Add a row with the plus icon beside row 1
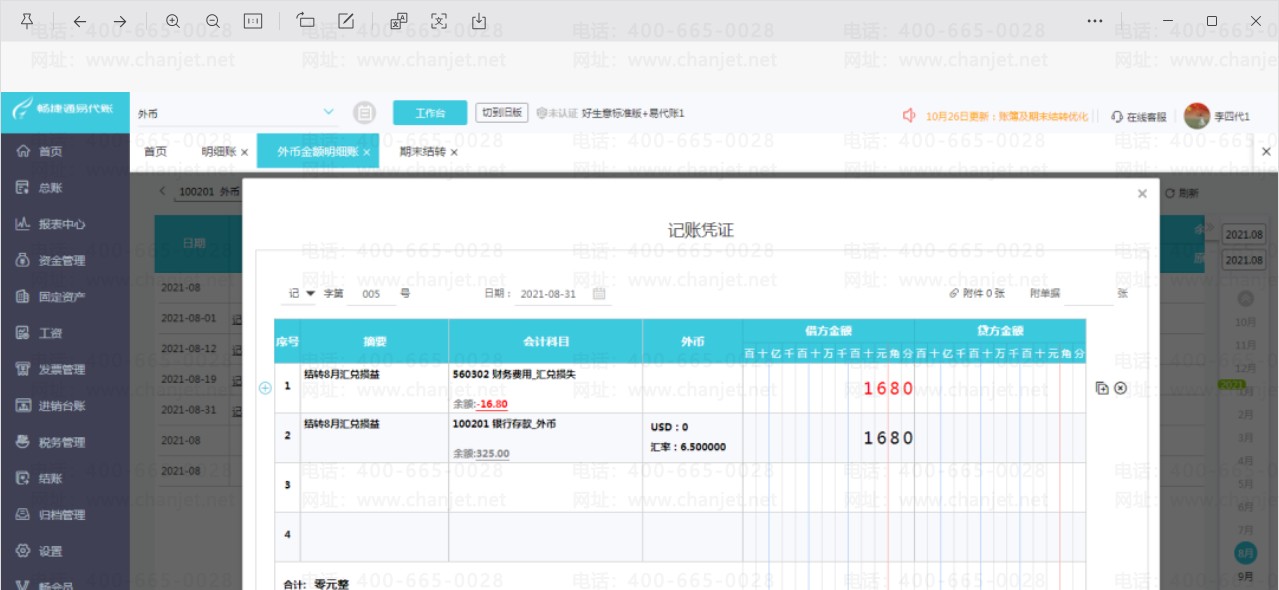The image size is (1279, 590). coord(266,388)
